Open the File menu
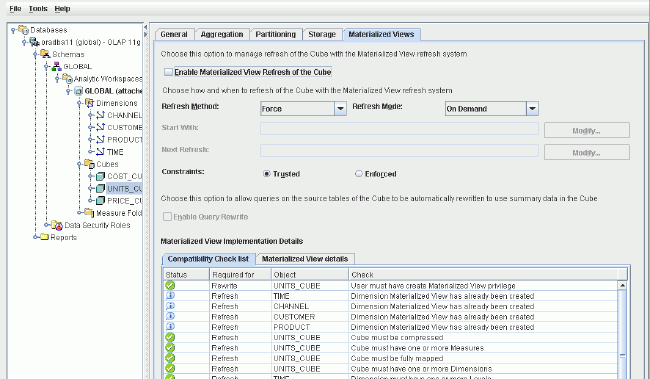Image resolution: width=650 pixels, height=379 pixels. pos(15,9)
